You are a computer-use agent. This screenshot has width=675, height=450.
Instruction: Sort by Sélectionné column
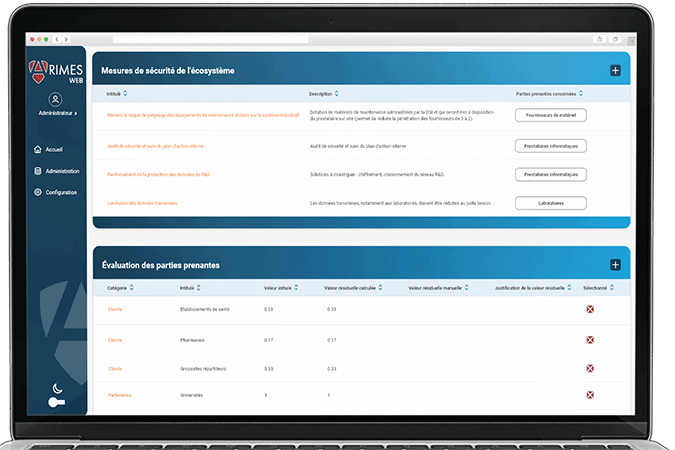(612, 288)
